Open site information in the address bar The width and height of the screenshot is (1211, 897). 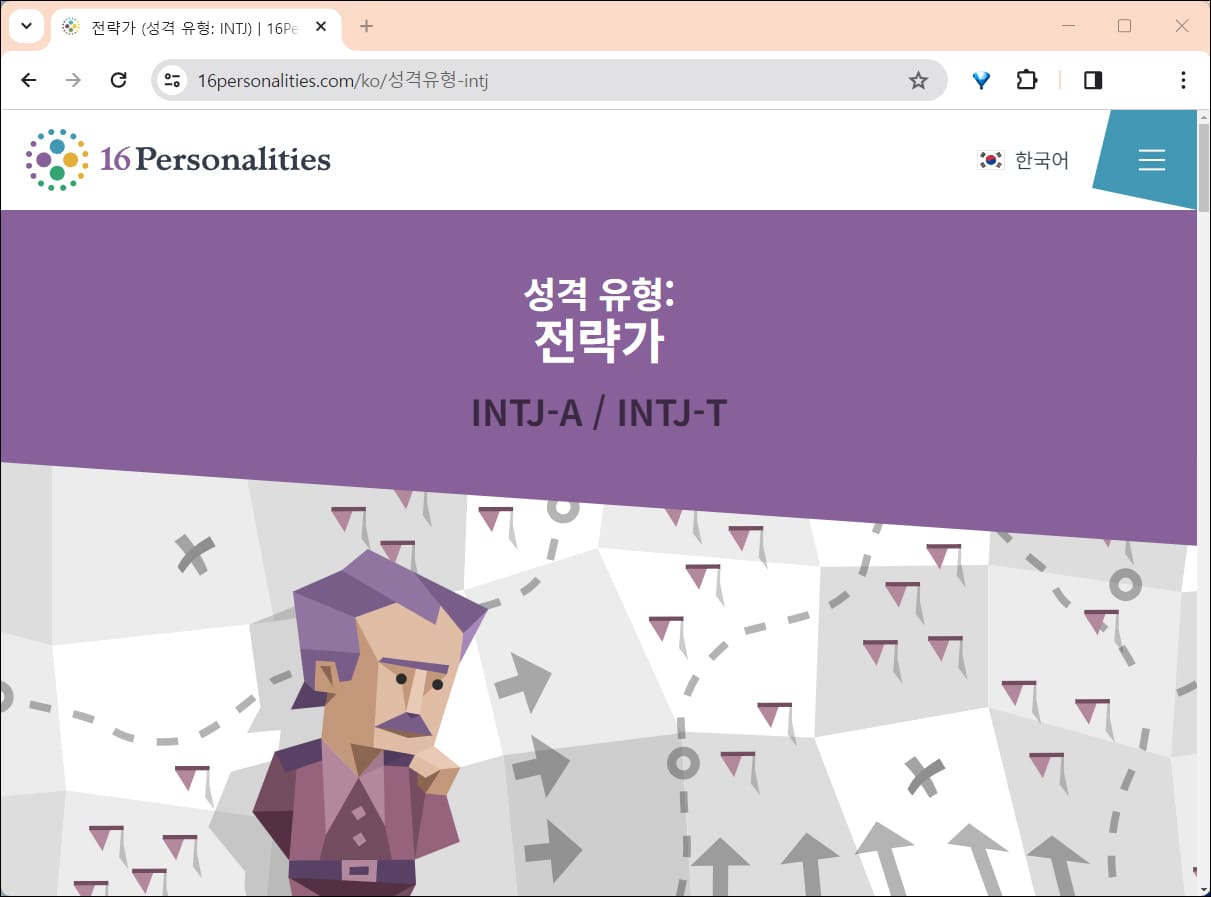(172, 80)
